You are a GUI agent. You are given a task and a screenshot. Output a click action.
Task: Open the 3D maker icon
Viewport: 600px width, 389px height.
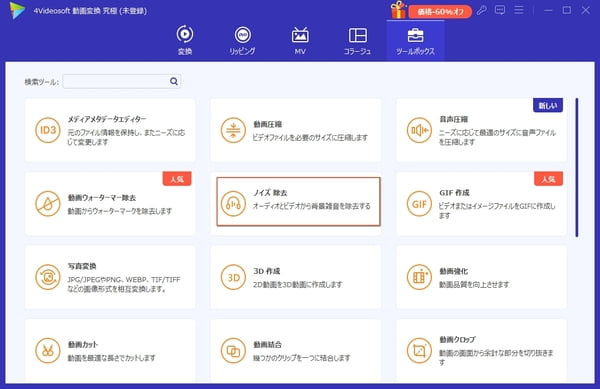point(233,277)
